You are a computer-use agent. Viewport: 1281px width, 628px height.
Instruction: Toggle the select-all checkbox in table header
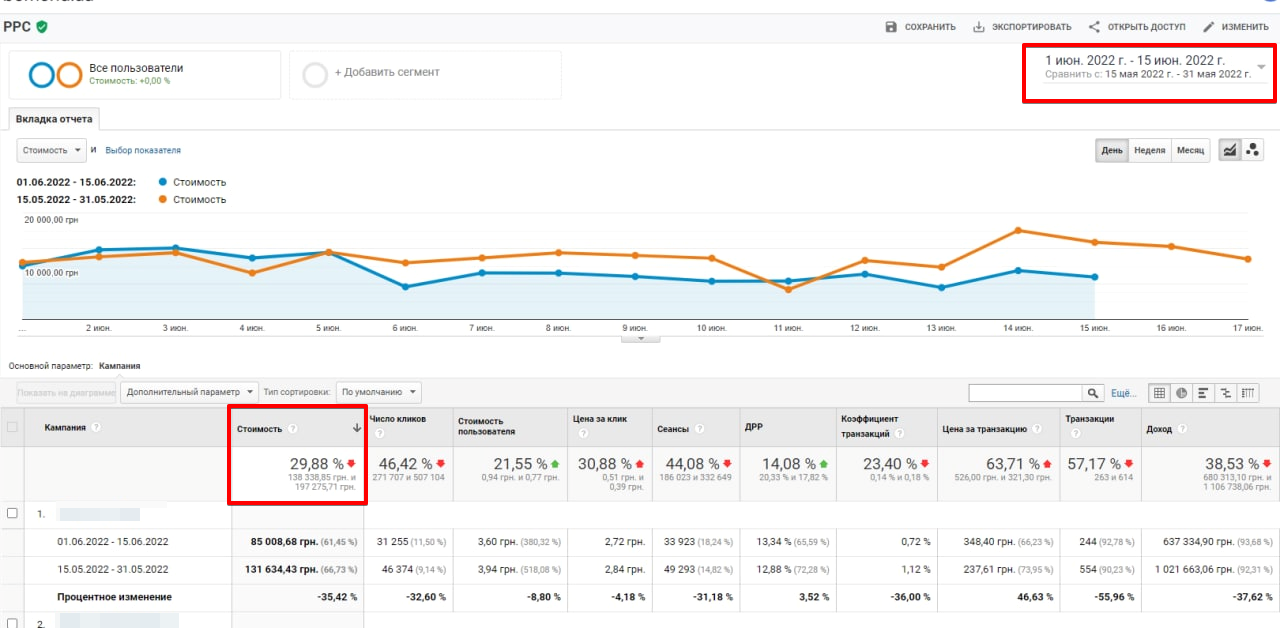pos(13,427)
